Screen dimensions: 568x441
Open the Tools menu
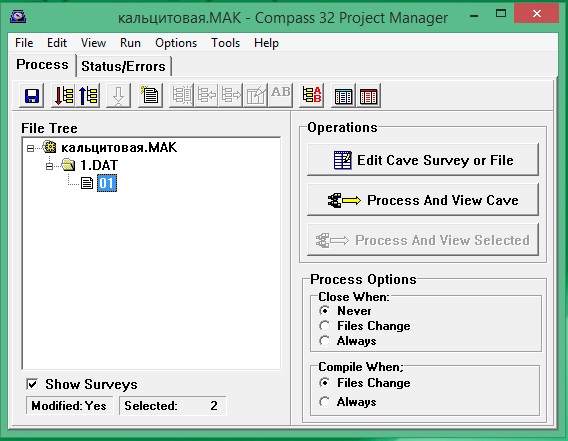[x=225, y=43]
